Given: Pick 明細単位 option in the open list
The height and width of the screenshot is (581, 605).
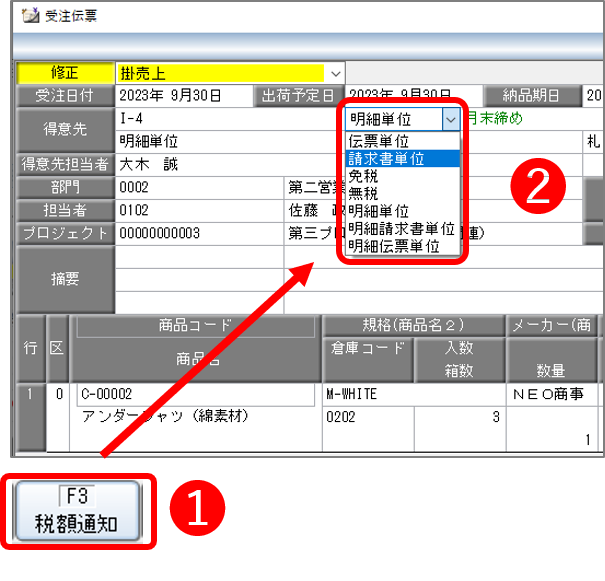Looking at the screenshot, I should pos(403,211).
